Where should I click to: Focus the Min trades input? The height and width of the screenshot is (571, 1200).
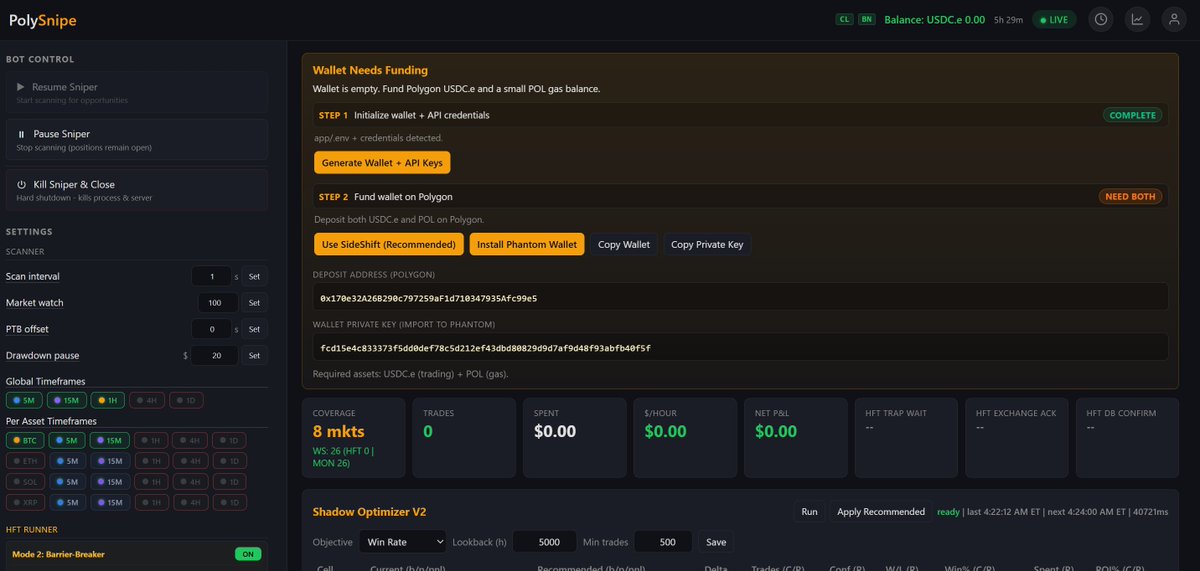pyautogui.click(x=661, y=542)
